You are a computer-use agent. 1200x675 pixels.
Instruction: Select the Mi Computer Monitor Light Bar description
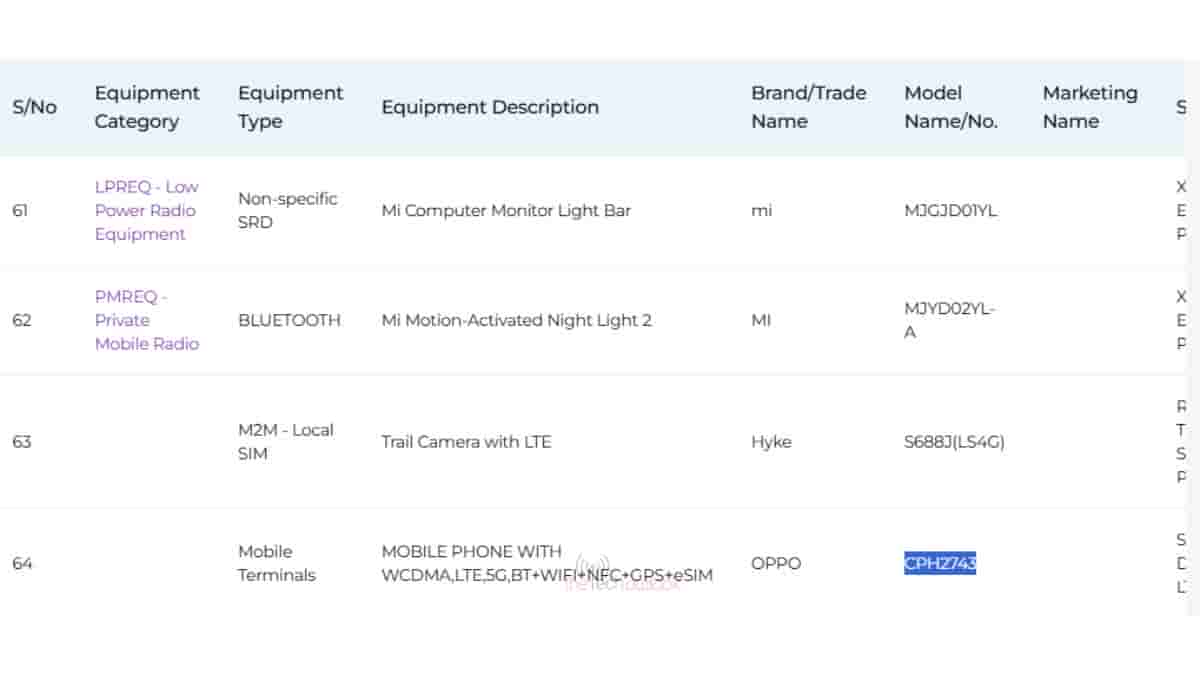(506, 211)
